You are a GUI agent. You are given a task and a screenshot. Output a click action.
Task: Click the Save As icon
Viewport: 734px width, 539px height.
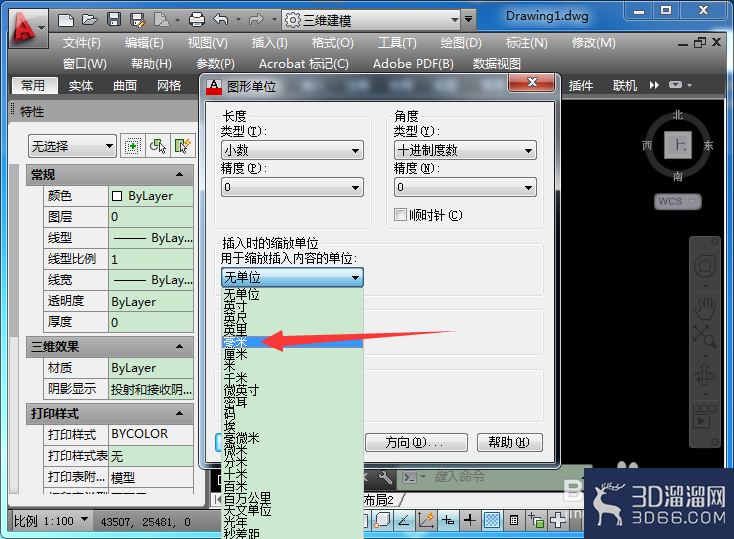tap(138, 20)
